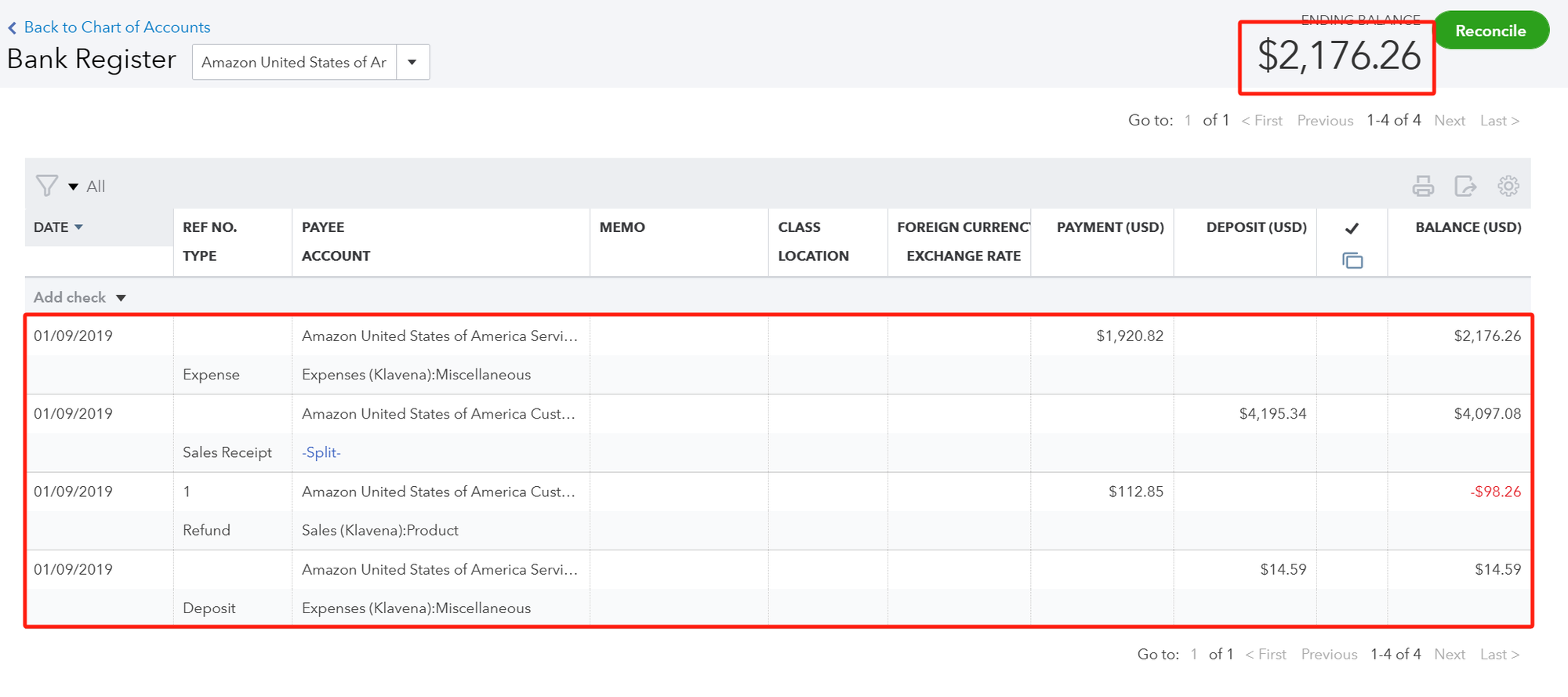Image resolution: width=1568 pixels, height=697 pixels.
Task: Click the $4,097.08 balance cell
Action: click(1487, 414)
